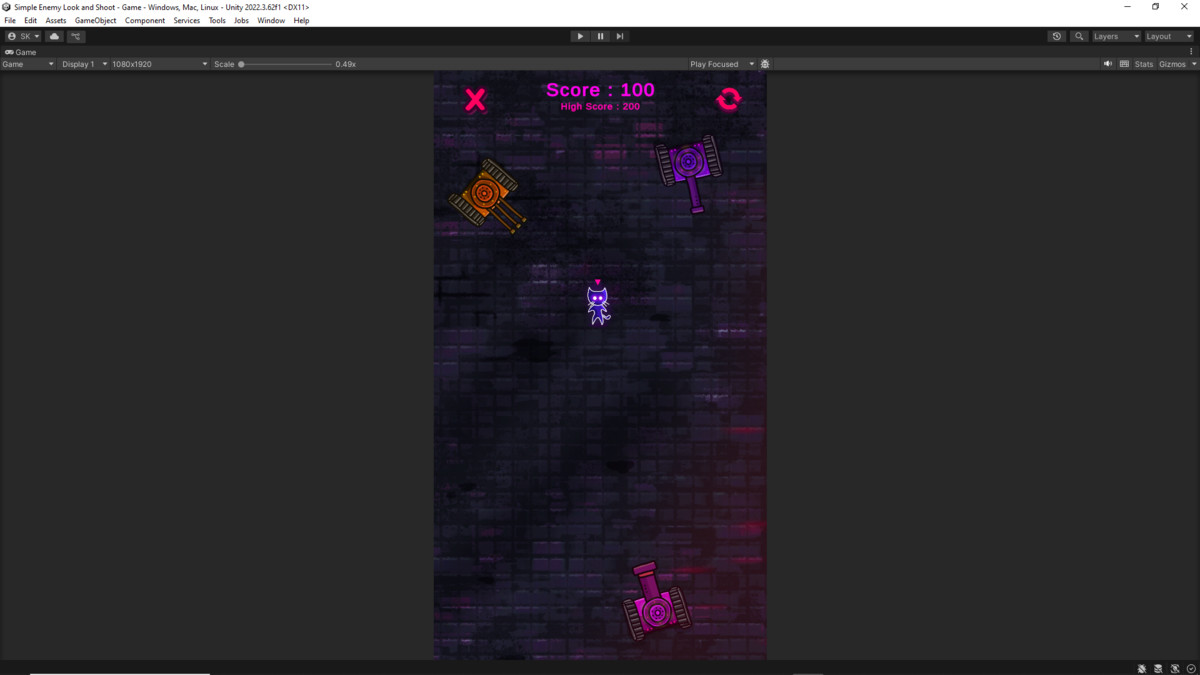Open Undo History with the history icon
This screenshot has height=675, width=1200.
tap(1057, 35)
